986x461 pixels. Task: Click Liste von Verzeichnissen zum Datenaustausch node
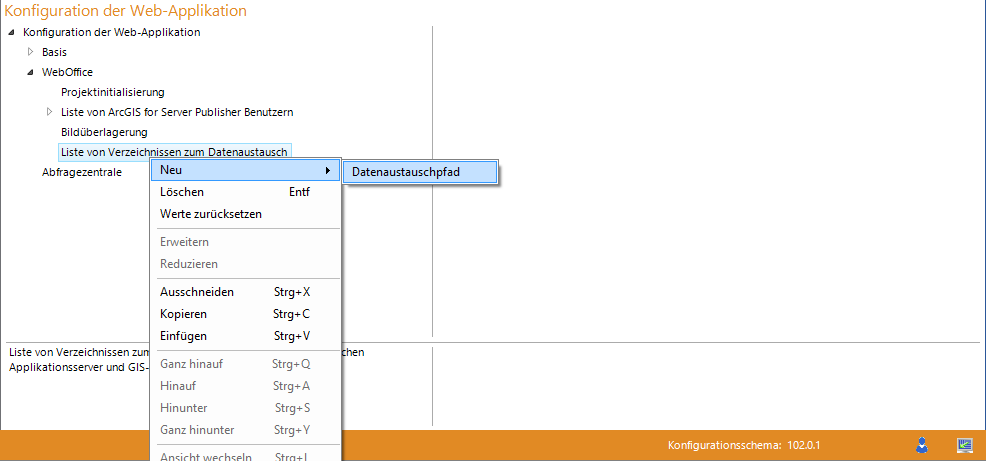[174, 152]
